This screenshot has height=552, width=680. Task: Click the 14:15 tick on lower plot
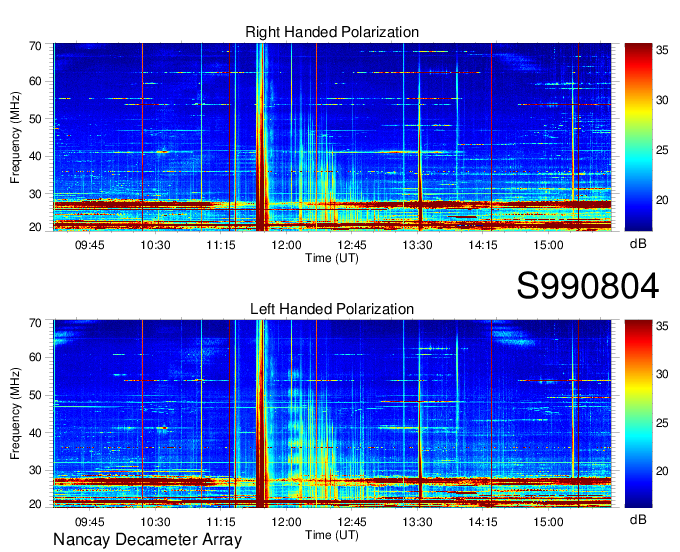click(483, 522)
